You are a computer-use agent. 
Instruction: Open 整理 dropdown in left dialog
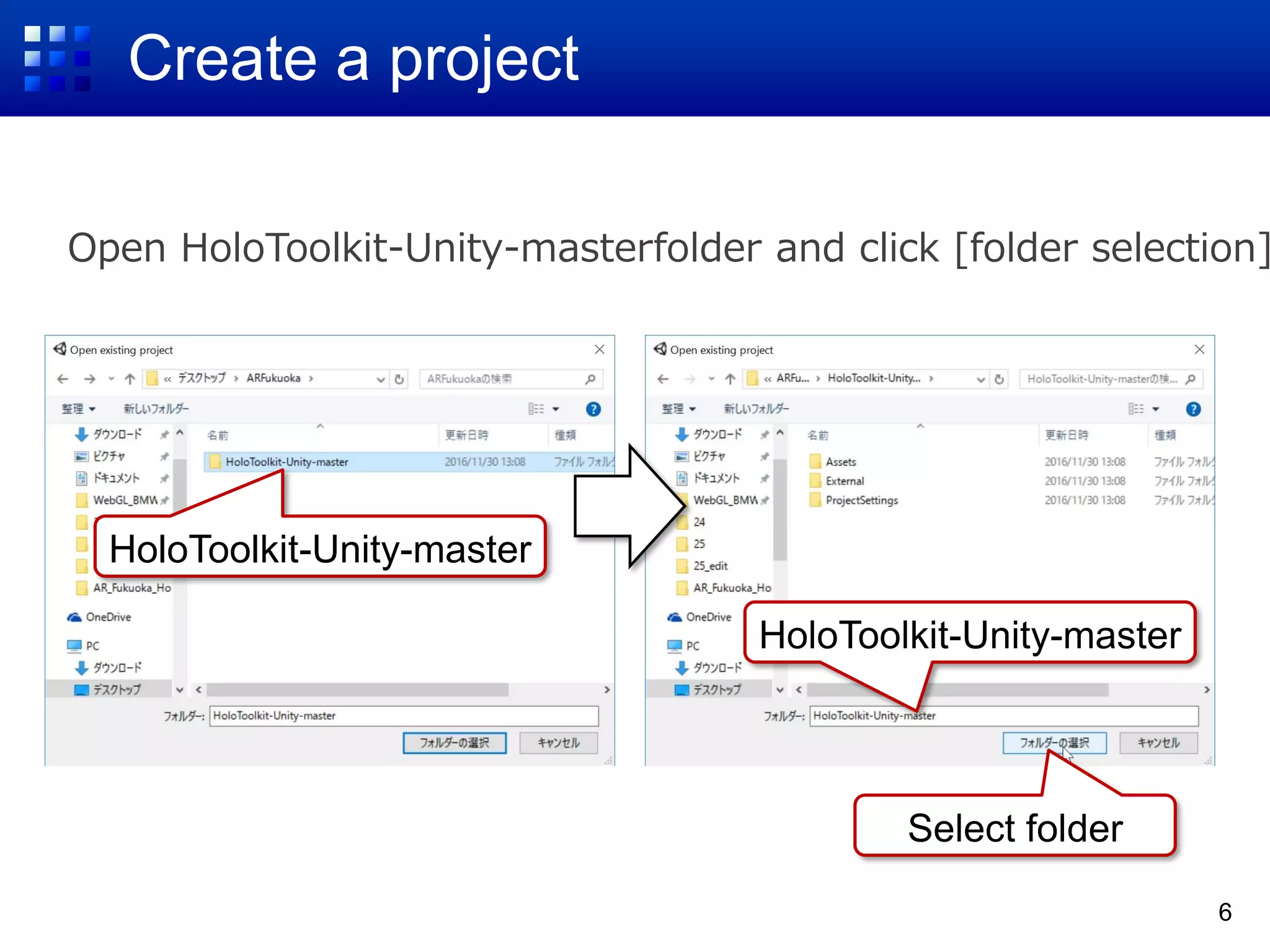click(x=78, y=409)
